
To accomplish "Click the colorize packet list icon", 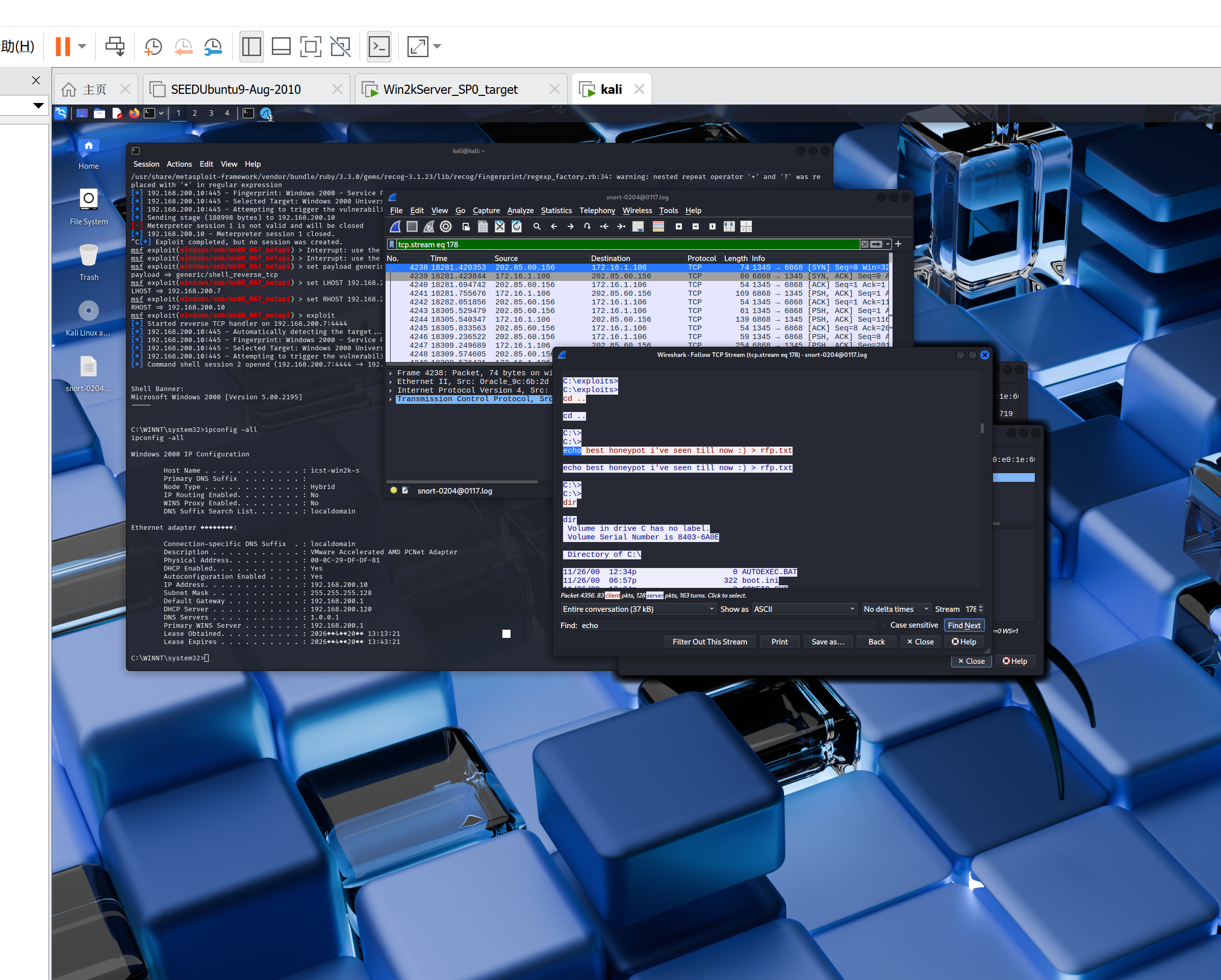I will [658, 226].
